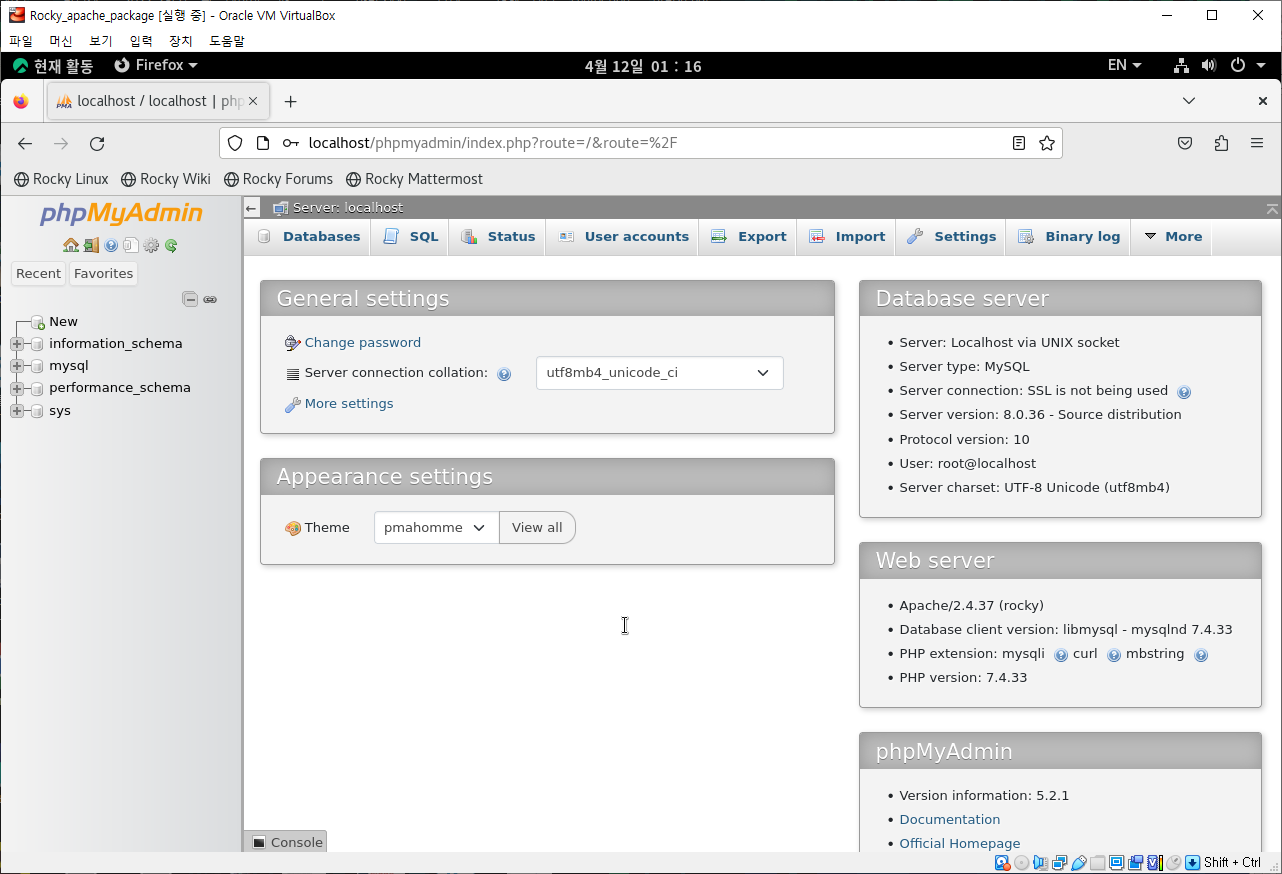Go back with Firefox back arrow
The height and width of the screenshot is (874, 1282).
(25, 144)
